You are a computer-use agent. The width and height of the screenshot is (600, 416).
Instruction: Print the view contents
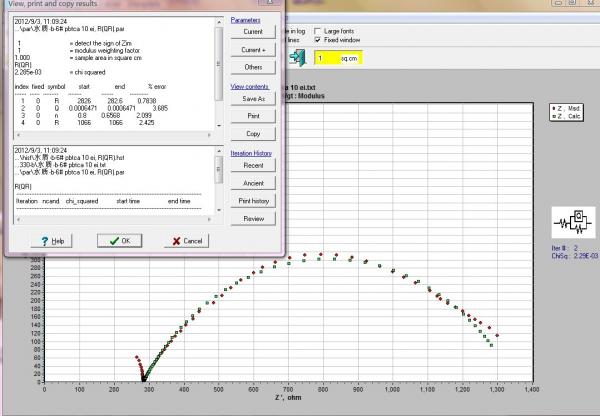click(252, 116)
